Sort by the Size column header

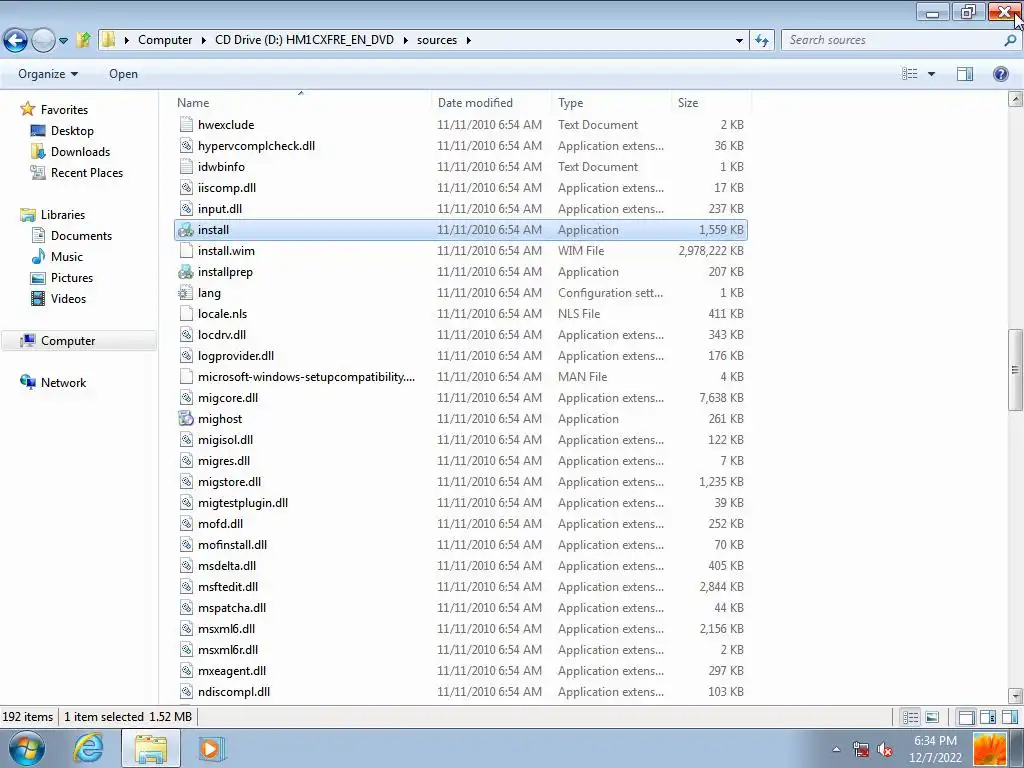(x=688, y=103)
